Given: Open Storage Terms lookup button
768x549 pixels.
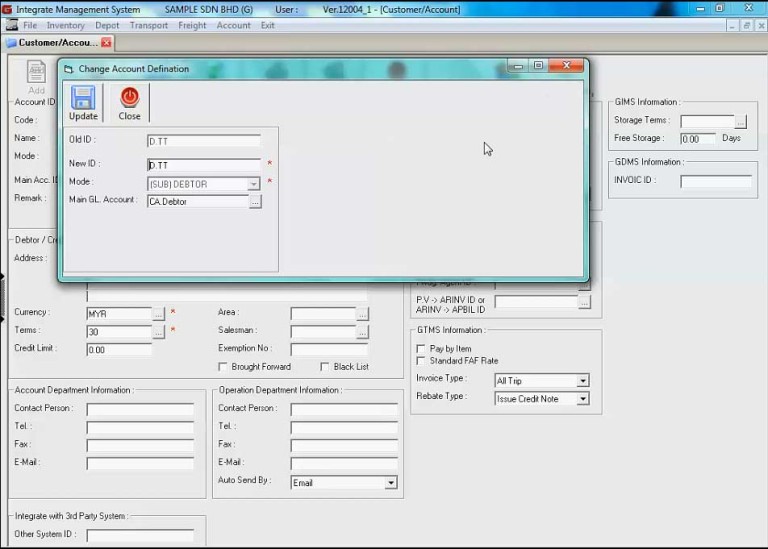Looking at the screenshot, I should tap(741, 121).
